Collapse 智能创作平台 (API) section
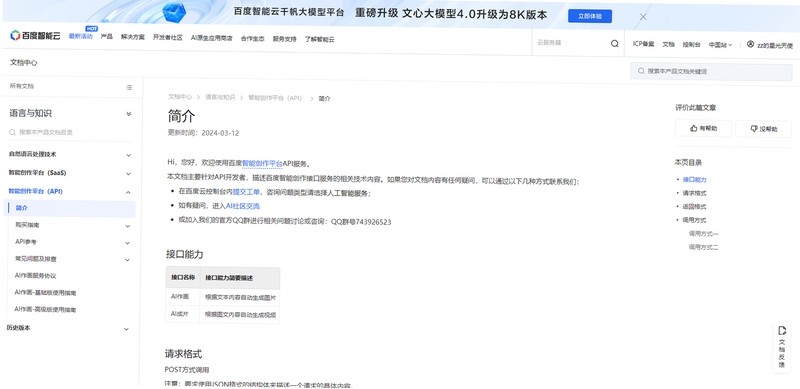 point(128,192)
